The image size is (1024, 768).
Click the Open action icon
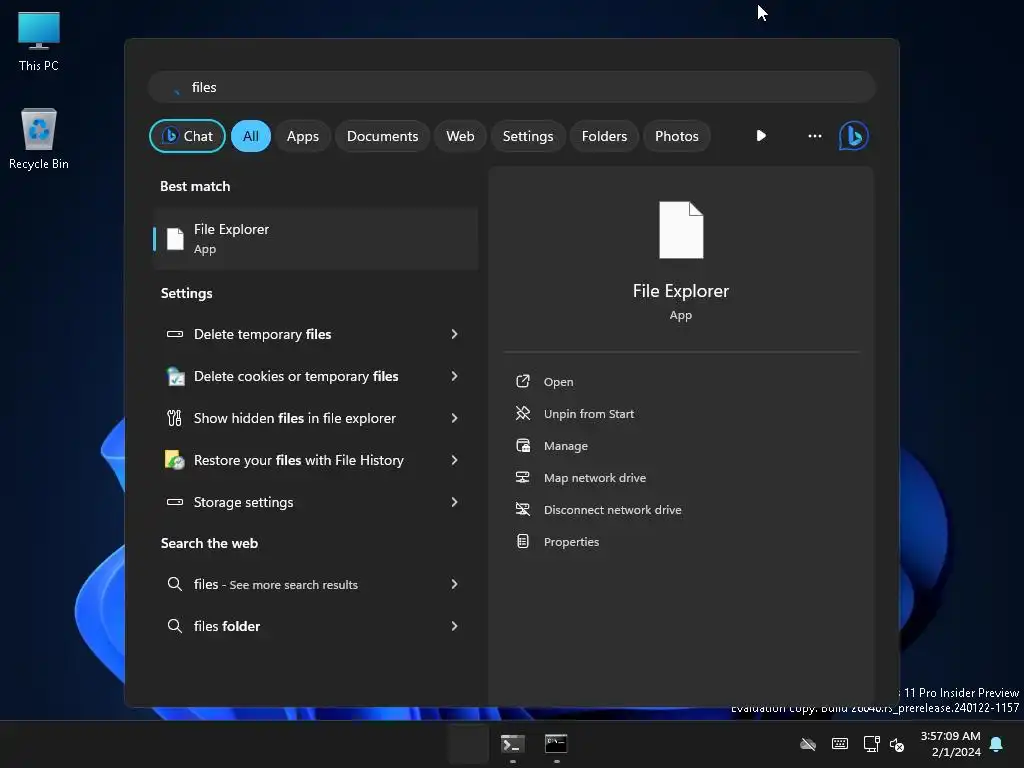(522, 381)
